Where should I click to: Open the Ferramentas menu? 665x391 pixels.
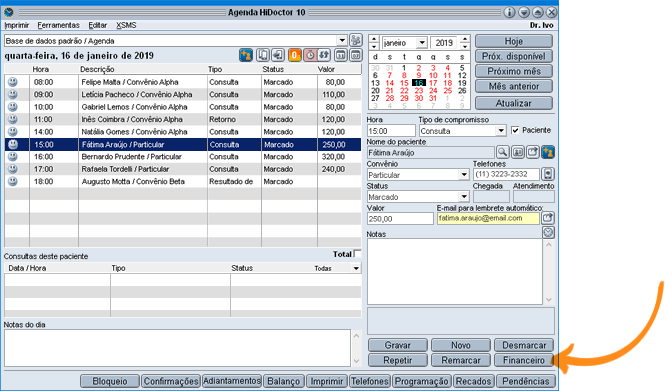(58, 25)
